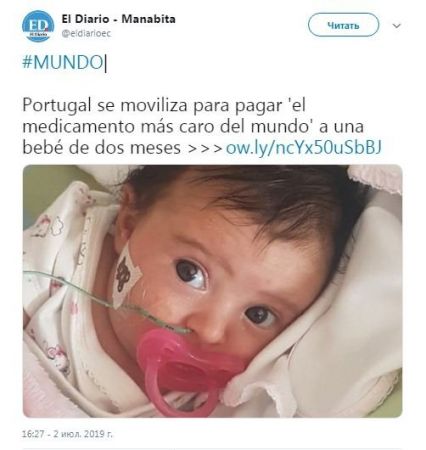Click the phrase 'bebé de dos meses'
Viewport: 426px width, 450px height.
click(101, 148)
